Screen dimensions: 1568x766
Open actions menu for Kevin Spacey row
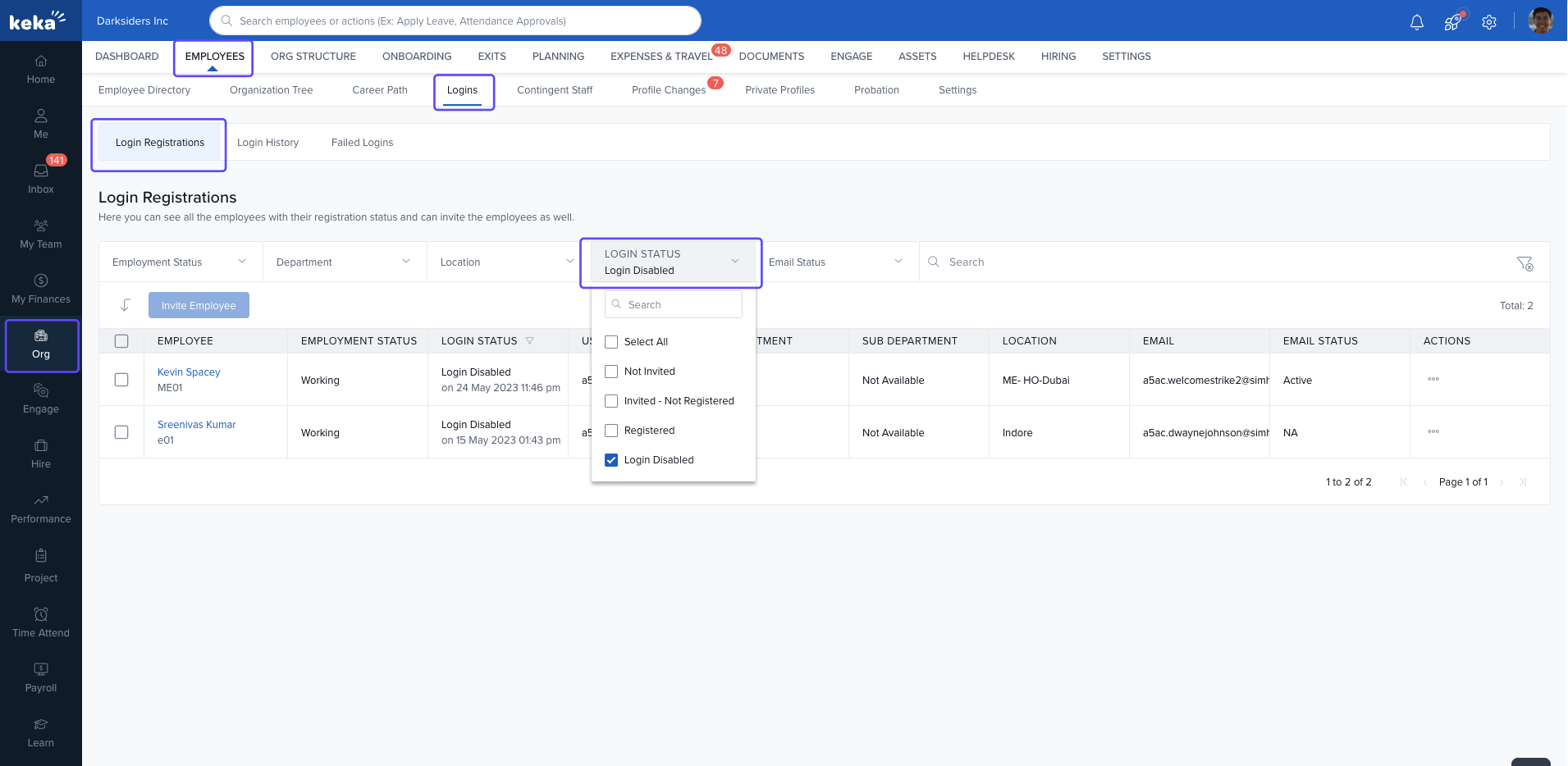[1433, 380]
